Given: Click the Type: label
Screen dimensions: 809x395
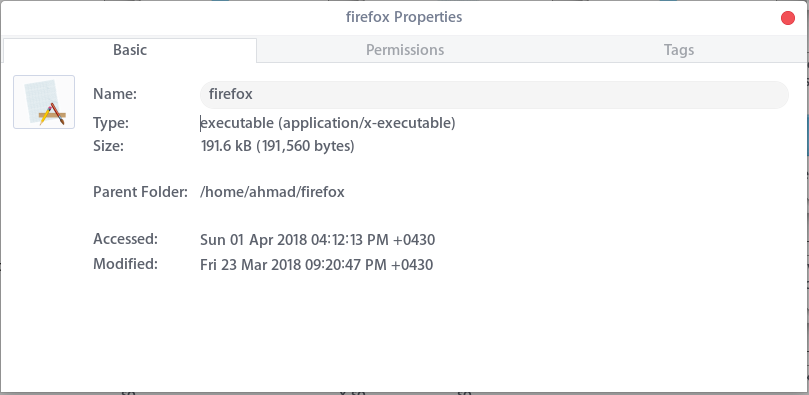Looking at the screenshot, I should pyautogui.click(x=111, y=123).
